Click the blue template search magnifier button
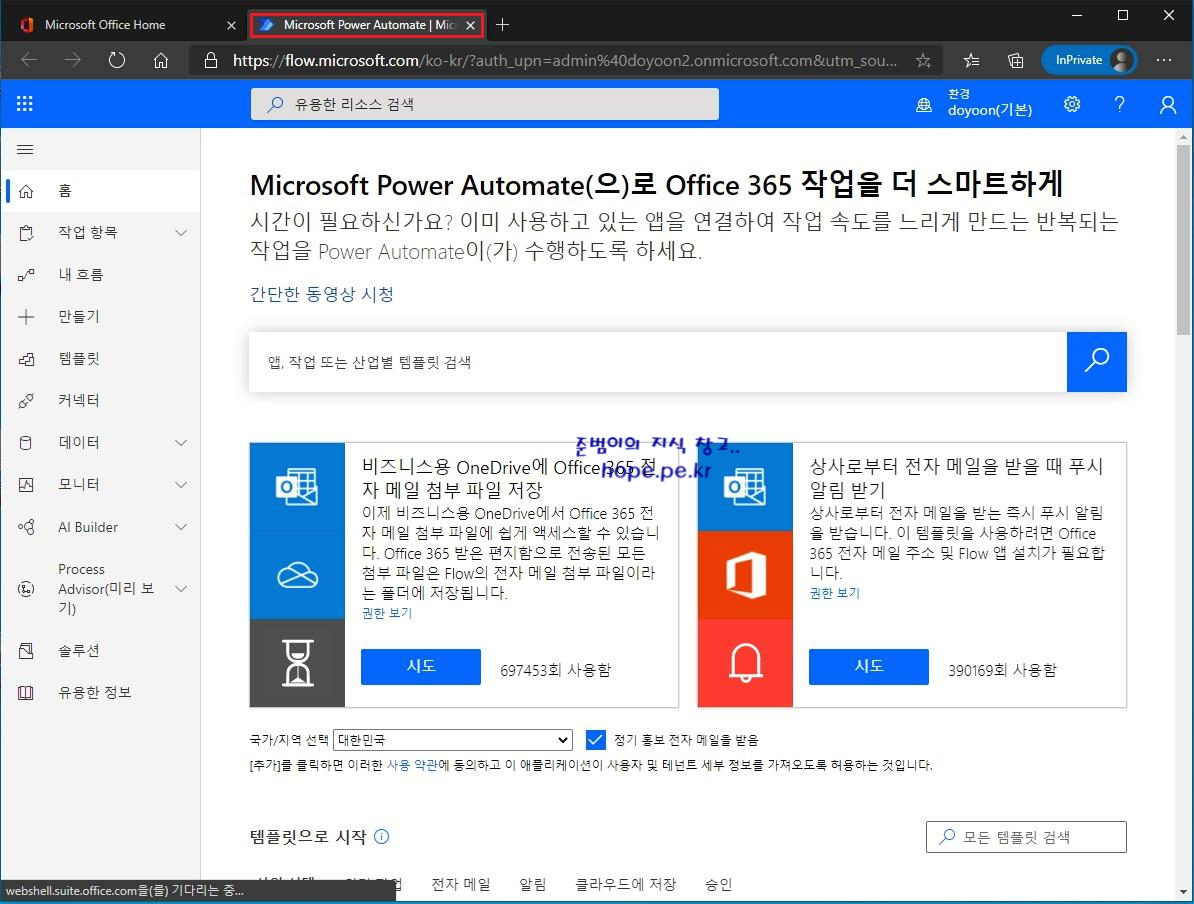1194x904 pixels. pyautogui.click(x=1097, y=362)
